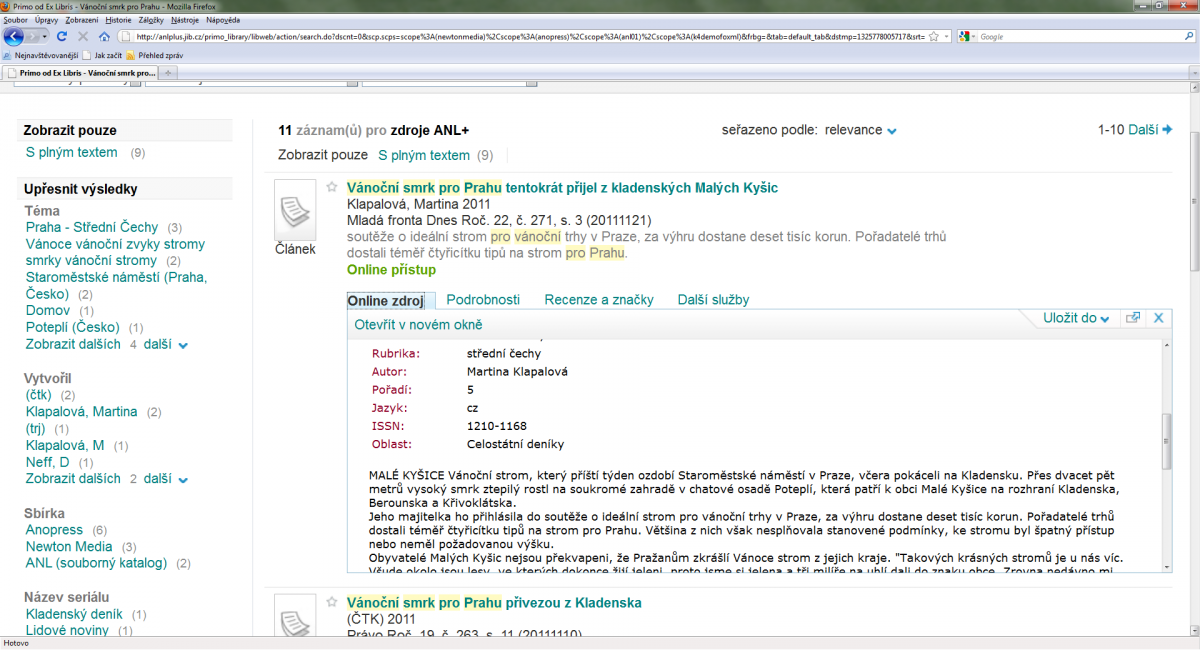Switch to the Podrobnosti tab
This screenshot has width=1200, height=650.
point(483,300)
